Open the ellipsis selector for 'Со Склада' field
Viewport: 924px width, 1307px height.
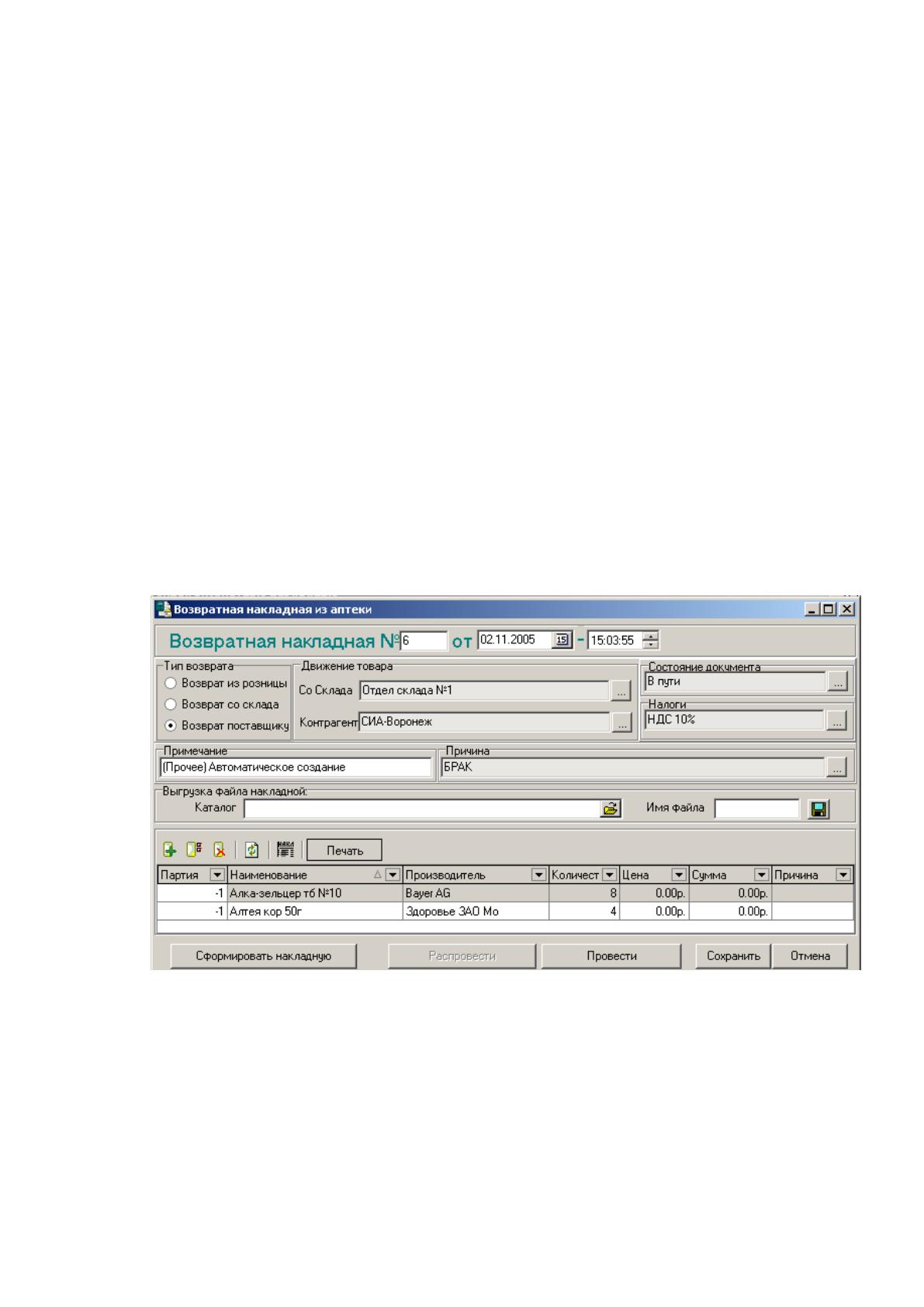point(621,691)
